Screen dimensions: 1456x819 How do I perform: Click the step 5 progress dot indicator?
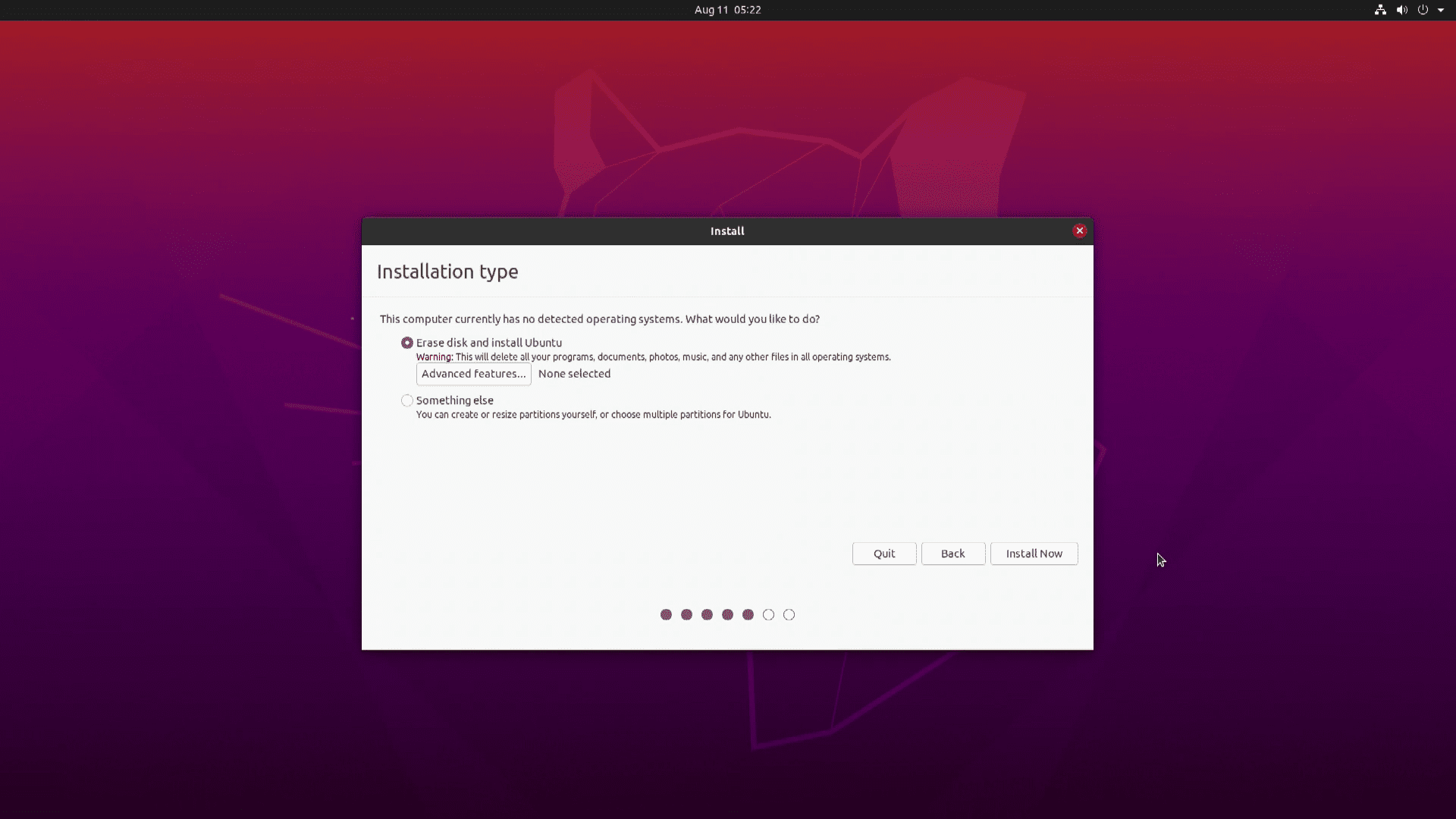point(748,614)
